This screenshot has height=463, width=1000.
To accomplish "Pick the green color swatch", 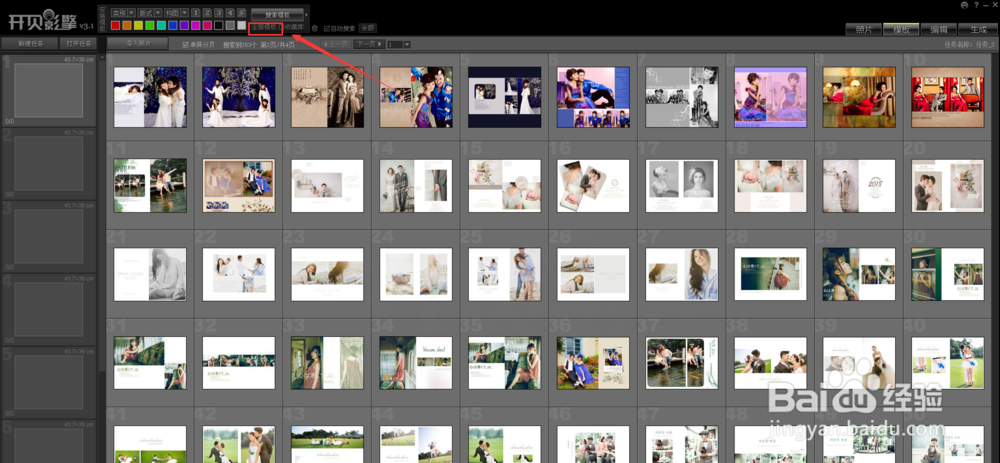I will 150,26.
